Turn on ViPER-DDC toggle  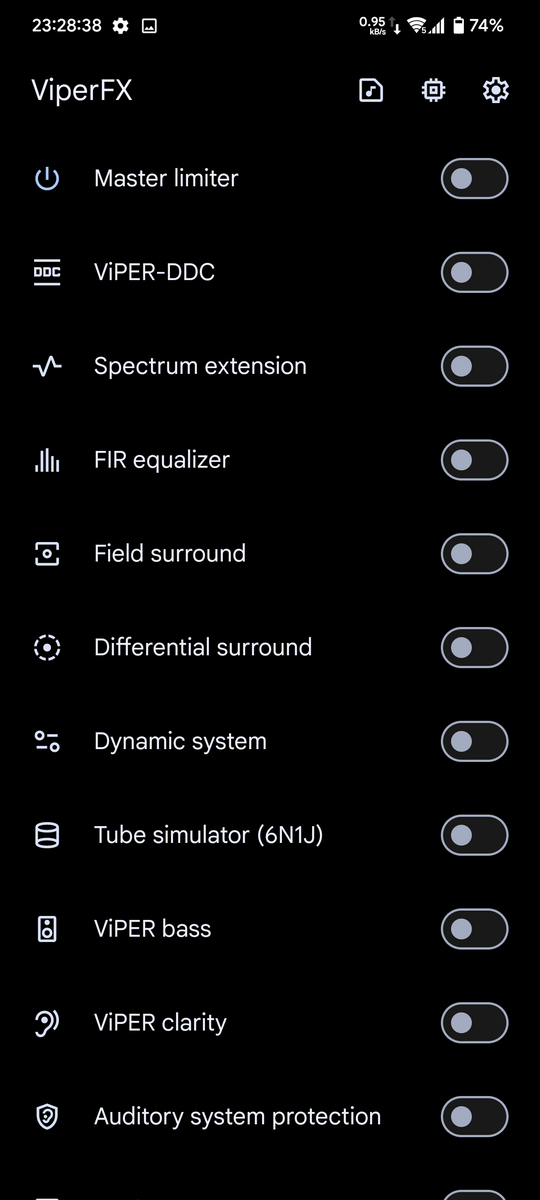tap(475, 272)
